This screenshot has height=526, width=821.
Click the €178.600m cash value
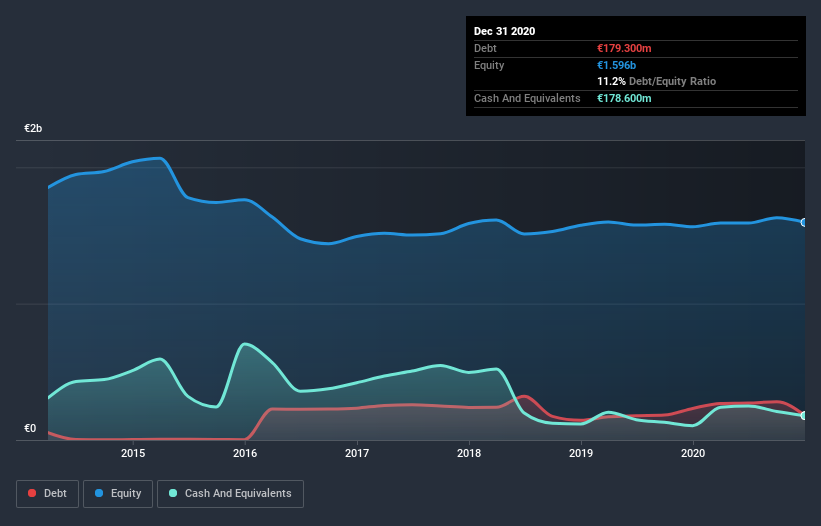[x=624, y=98]
